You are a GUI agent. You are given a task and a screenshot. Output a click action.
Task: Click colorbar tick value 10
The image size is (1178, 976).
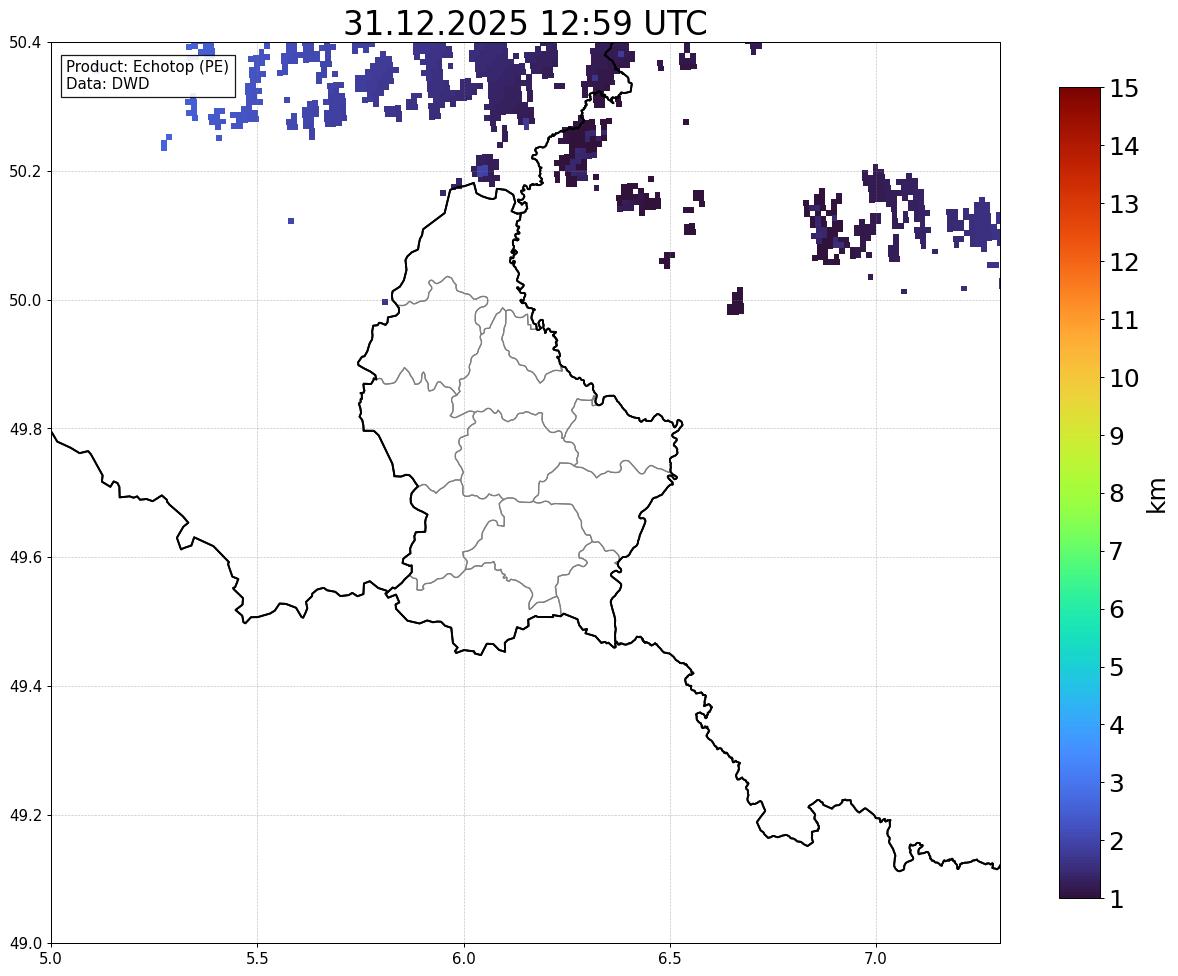point(1124,378)
